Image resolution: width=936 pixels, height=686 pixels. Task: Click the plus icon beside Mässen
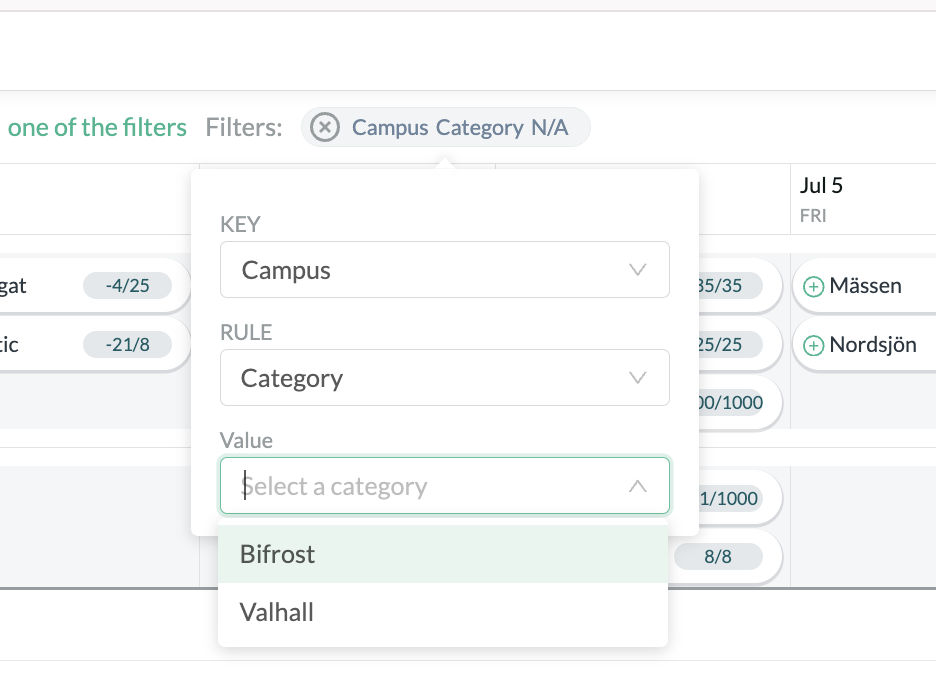(813, 287)
